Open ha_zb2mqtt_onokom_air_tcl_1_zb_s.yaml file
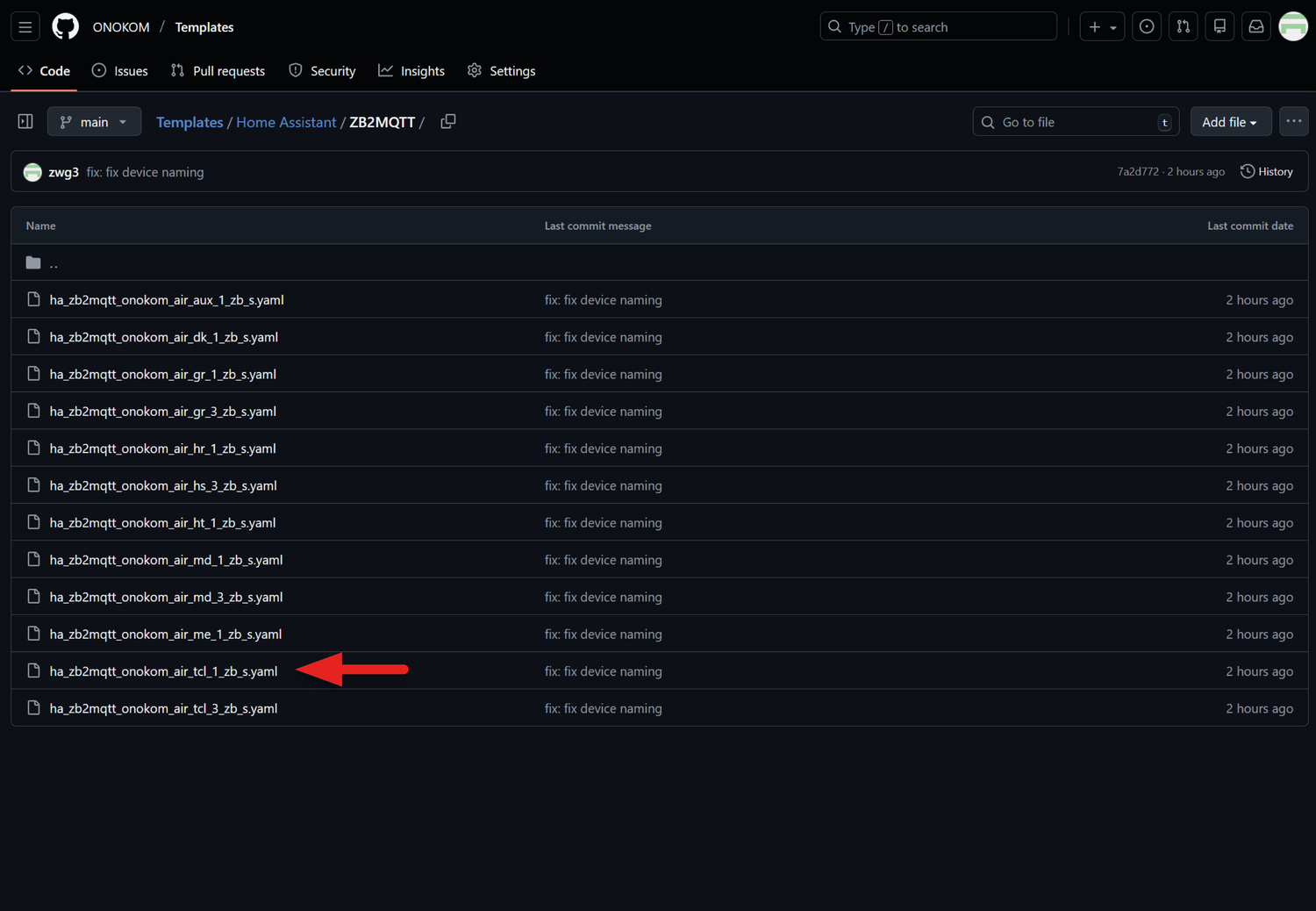The image size is (1316, 911). pos(164,671)
